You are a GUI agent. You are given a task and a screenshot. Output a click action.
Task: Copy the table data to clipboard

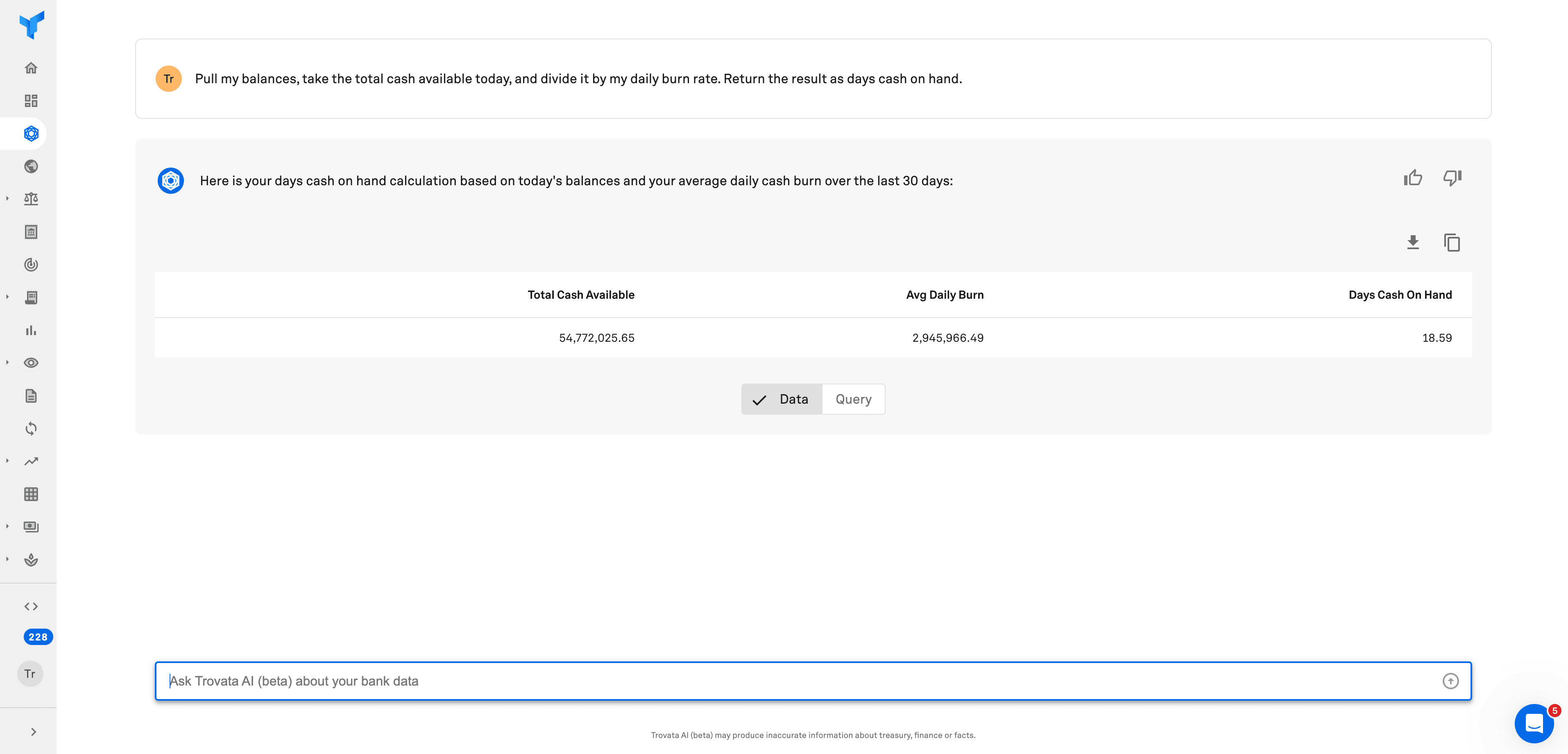point(1452,243)
